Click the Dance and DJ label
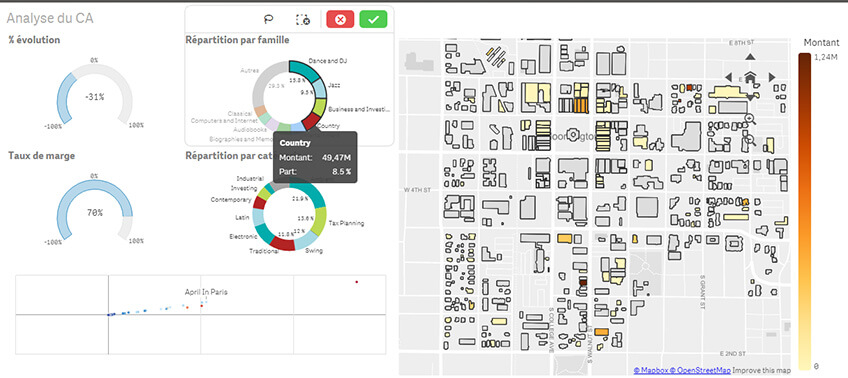This screenshot has height=378, width=848. tap(327, 61)
